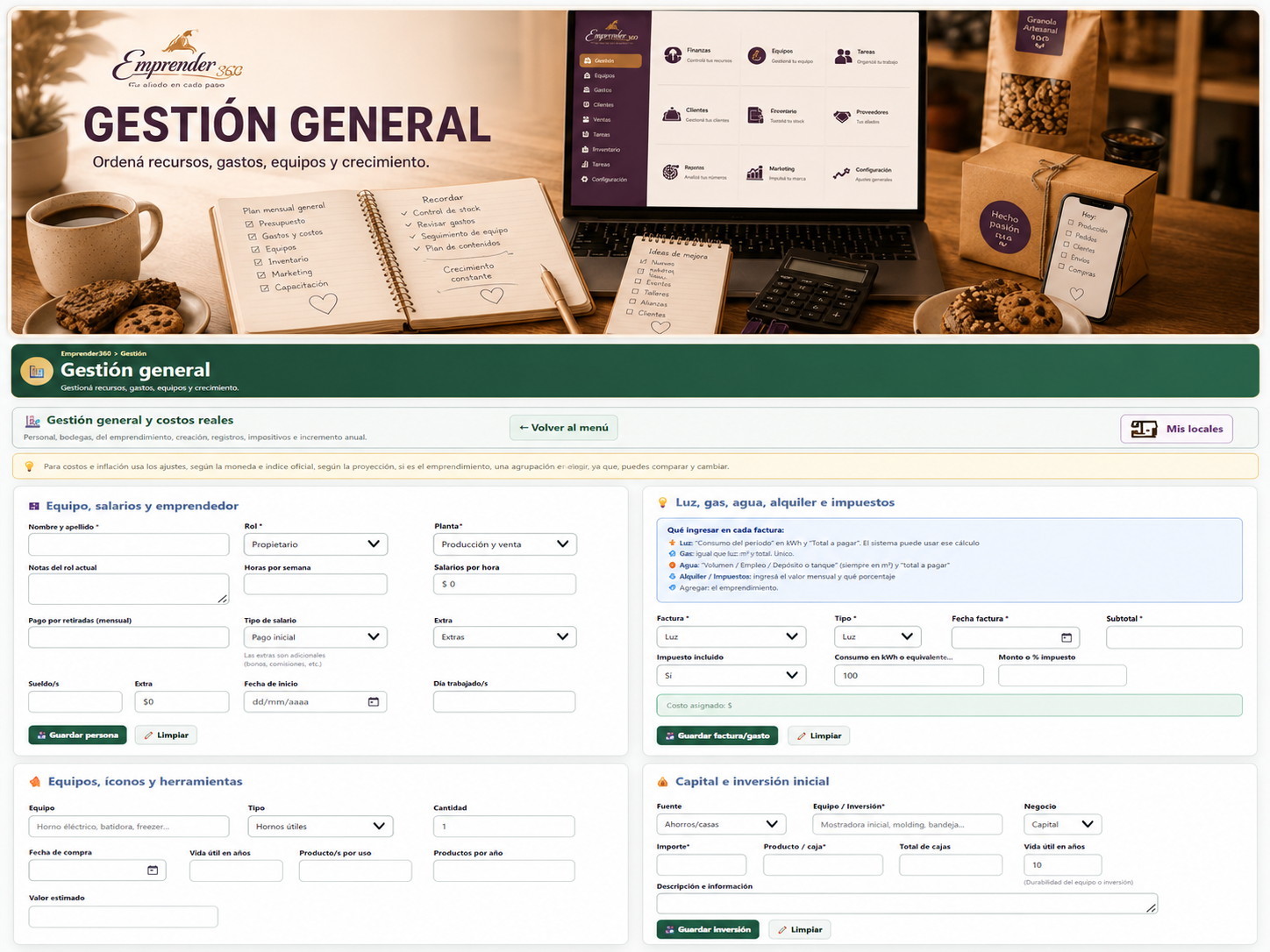1270x952 pixels.
Task: Clear the invoice form with Limpiar
Action: [x=818, y=735]
